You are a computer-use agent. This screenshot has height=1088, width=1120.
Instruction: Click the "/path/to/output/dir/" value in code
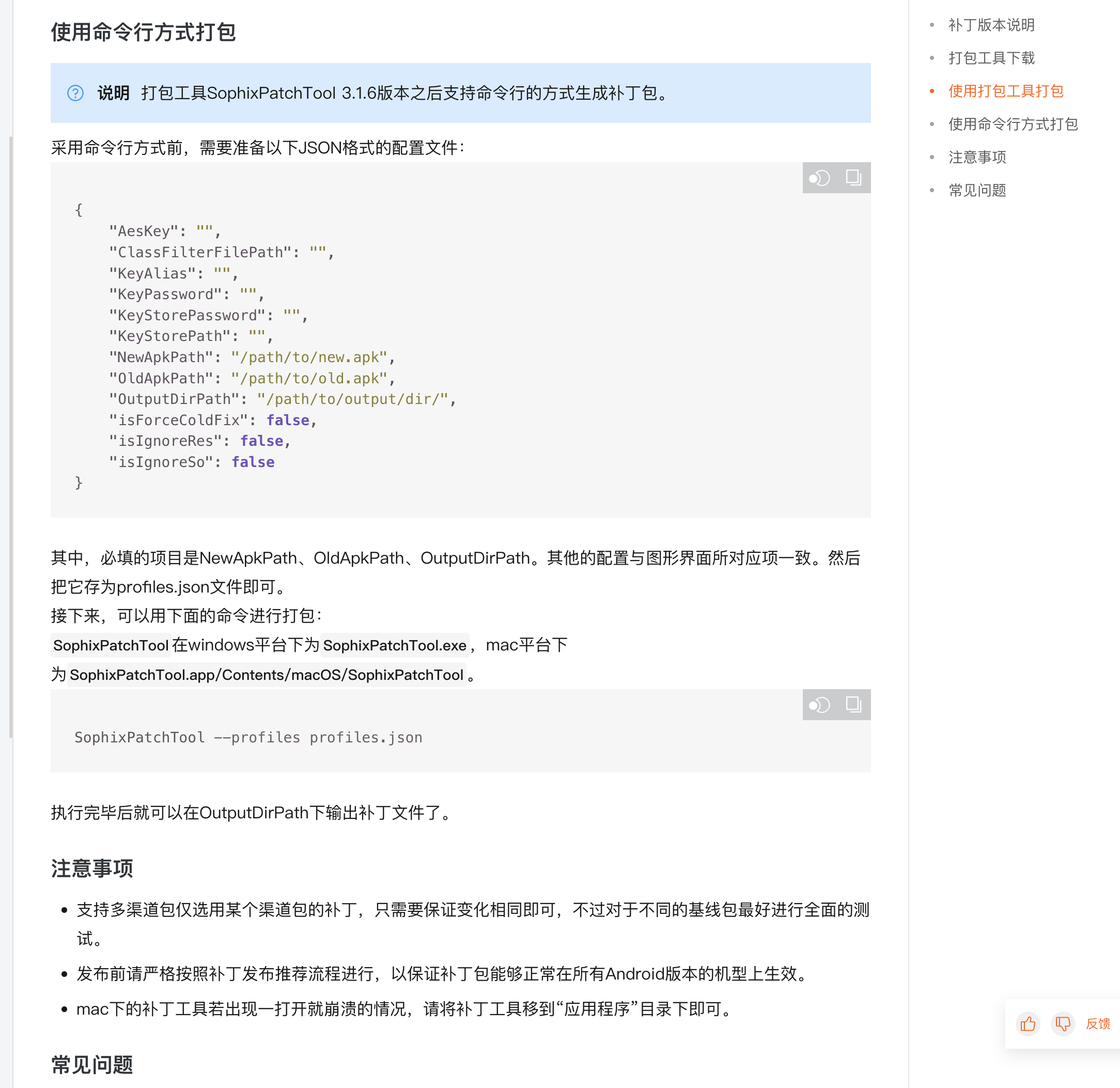tap(352, 399)
